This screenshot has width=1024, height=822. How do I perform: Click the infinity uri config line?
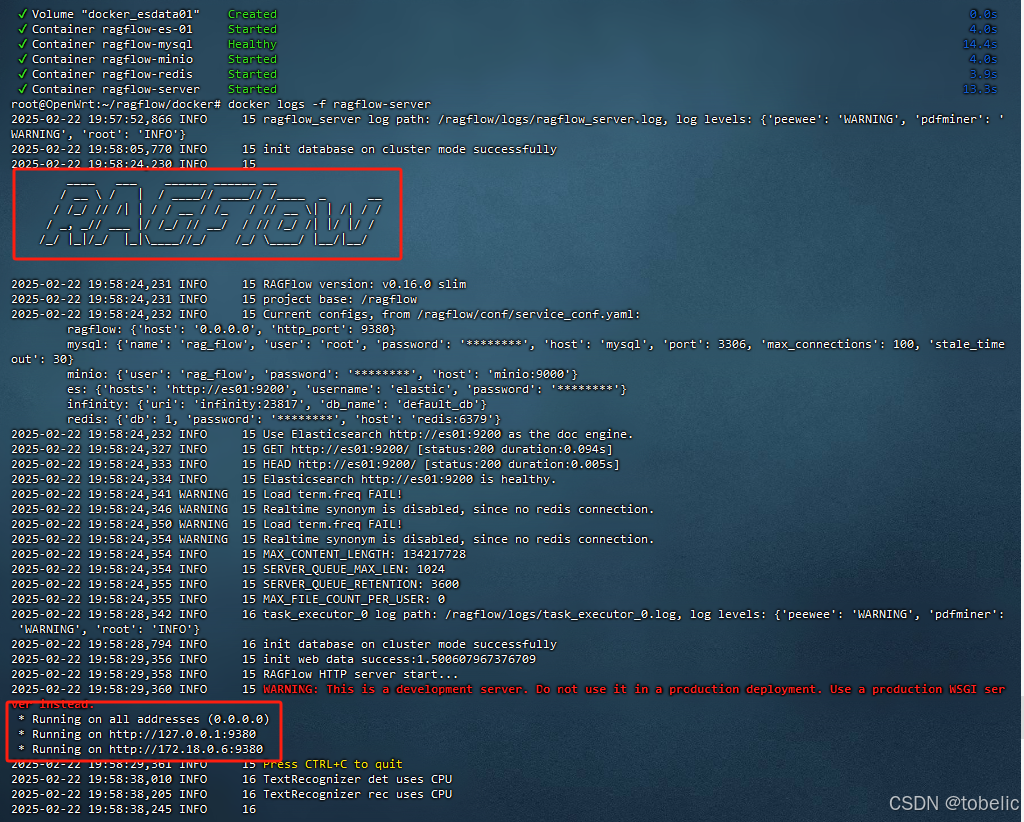pos(277,404)
